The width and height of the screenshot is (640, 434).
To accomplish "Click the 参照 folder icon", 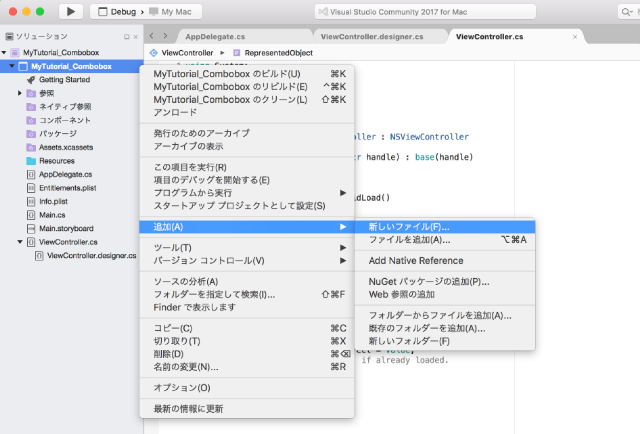I will coord(31,93).
